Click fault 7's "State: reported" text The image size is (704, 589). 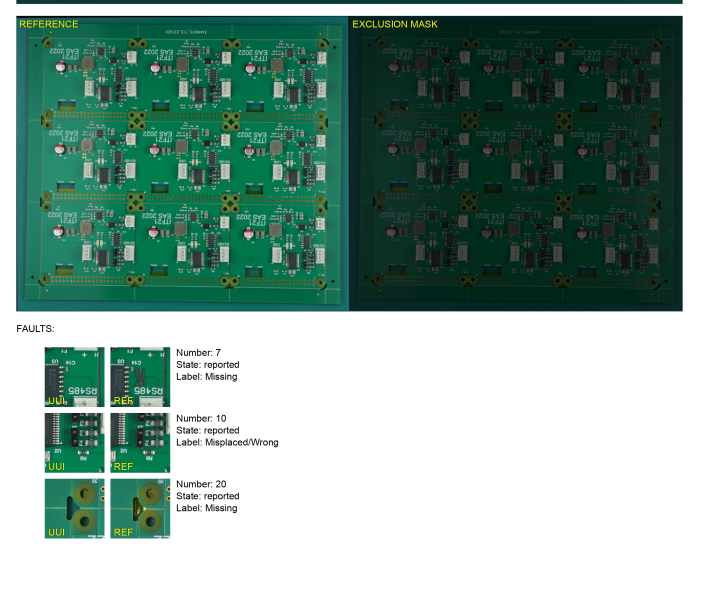(207, 365)
